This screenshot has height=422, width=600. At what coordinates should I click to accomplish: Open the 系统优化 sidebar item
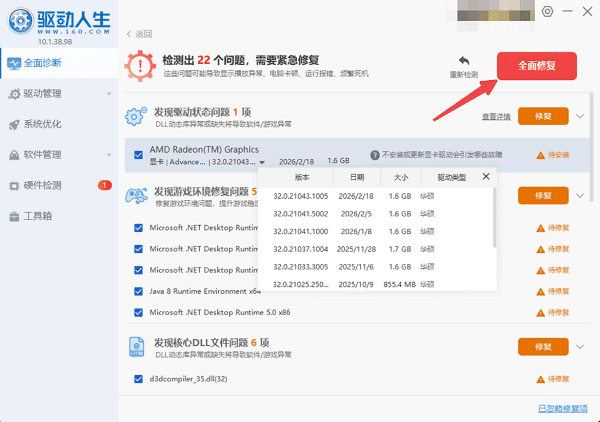click(x=59, y=124)
